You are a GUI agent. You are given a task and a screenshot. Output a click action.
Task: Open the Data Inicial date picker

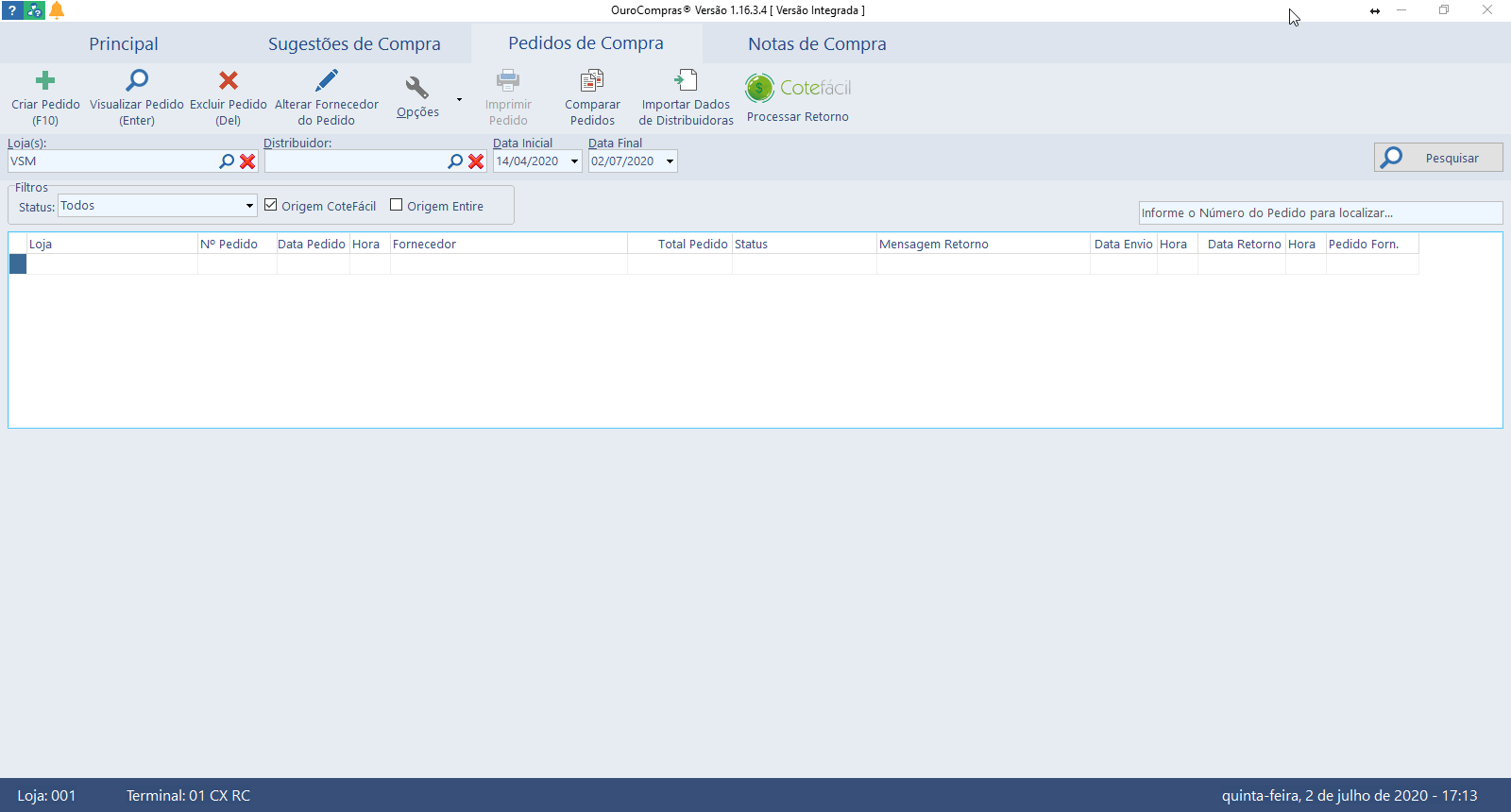574,161
